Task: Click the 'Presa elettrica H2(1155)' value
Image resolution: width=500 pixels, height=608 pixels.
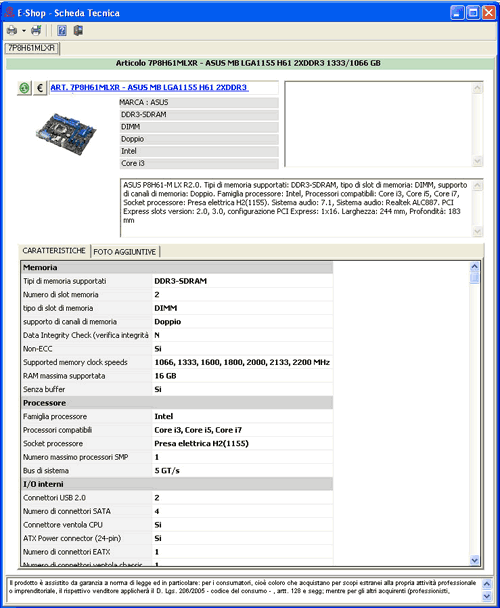Action: click(x=201, y=444)
